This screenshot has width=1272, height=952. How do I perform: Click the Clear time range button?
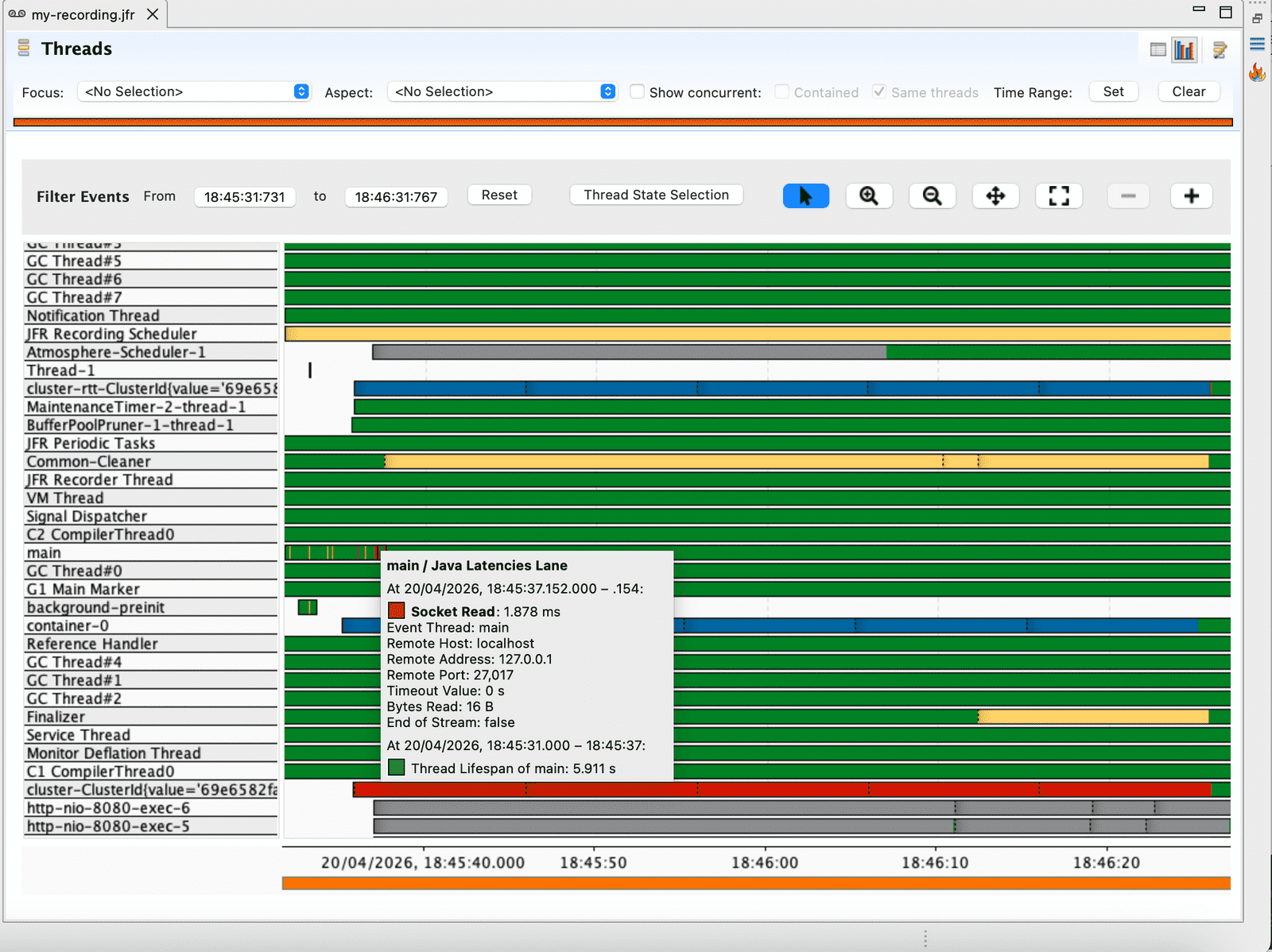[1189, 92]
